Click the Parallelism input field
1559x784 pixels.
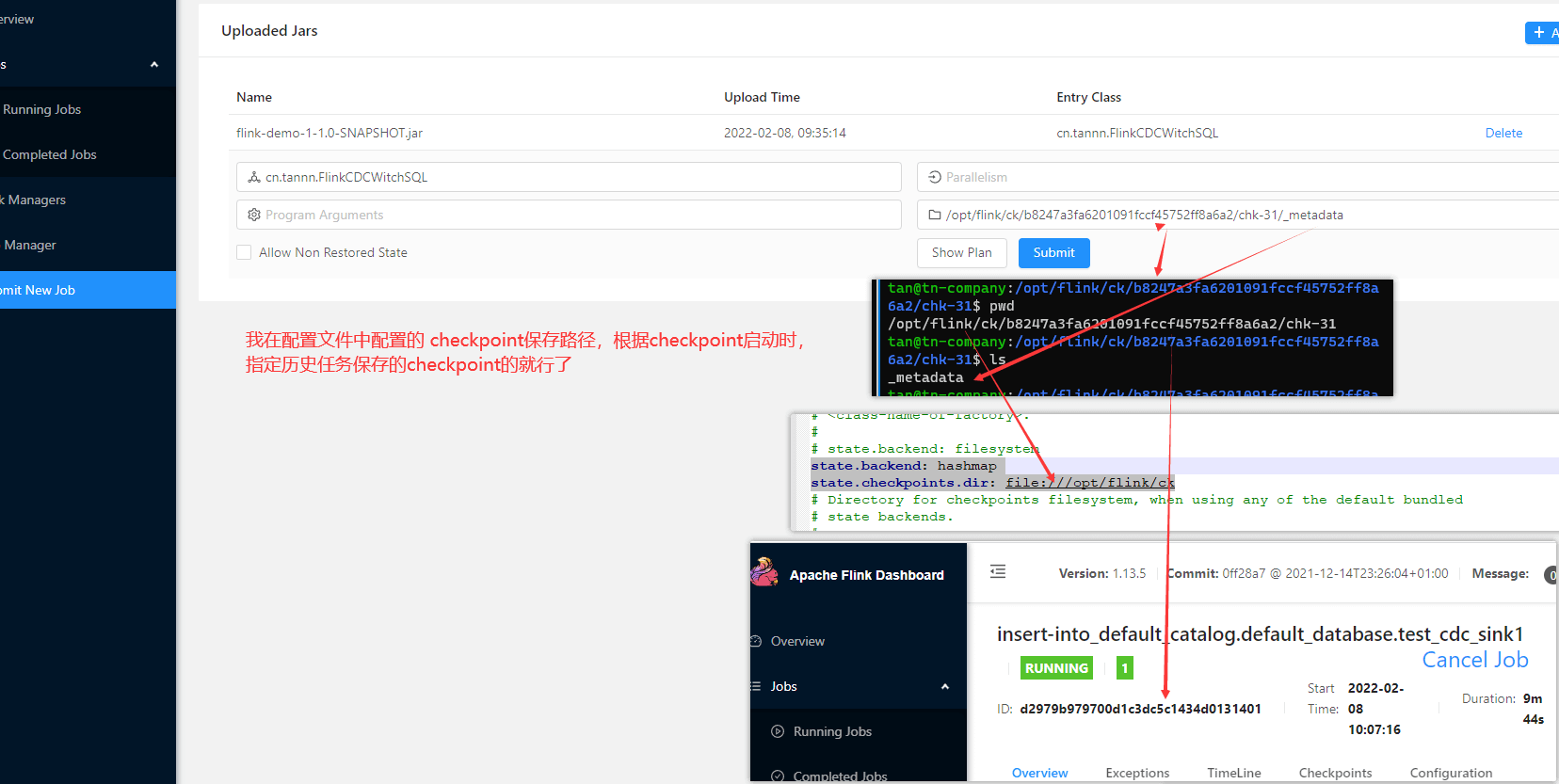coord(1238,177)
